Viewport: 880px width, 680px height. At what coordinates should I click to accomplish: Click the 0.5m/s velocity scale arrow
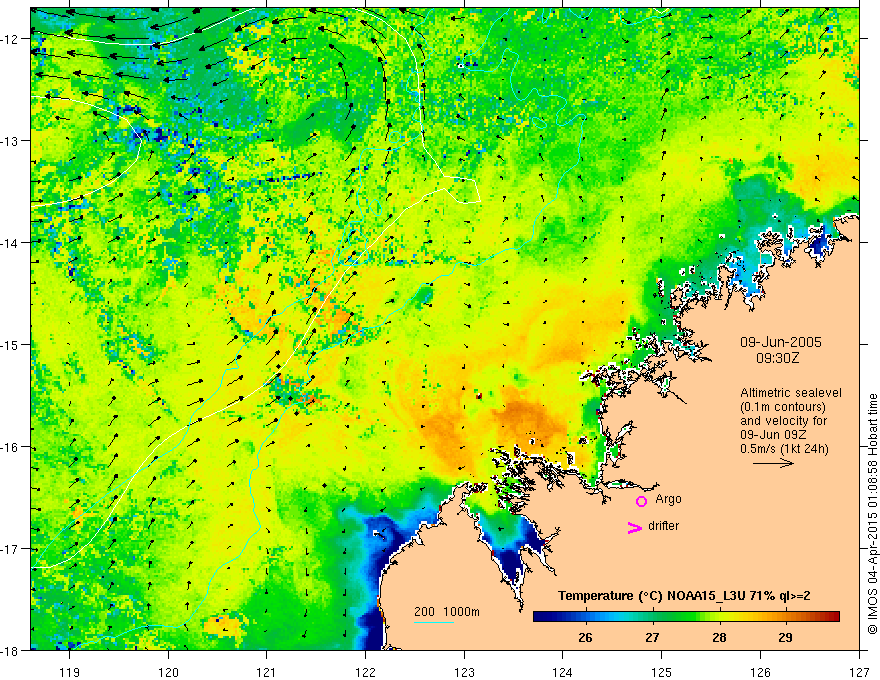[773, 463]
